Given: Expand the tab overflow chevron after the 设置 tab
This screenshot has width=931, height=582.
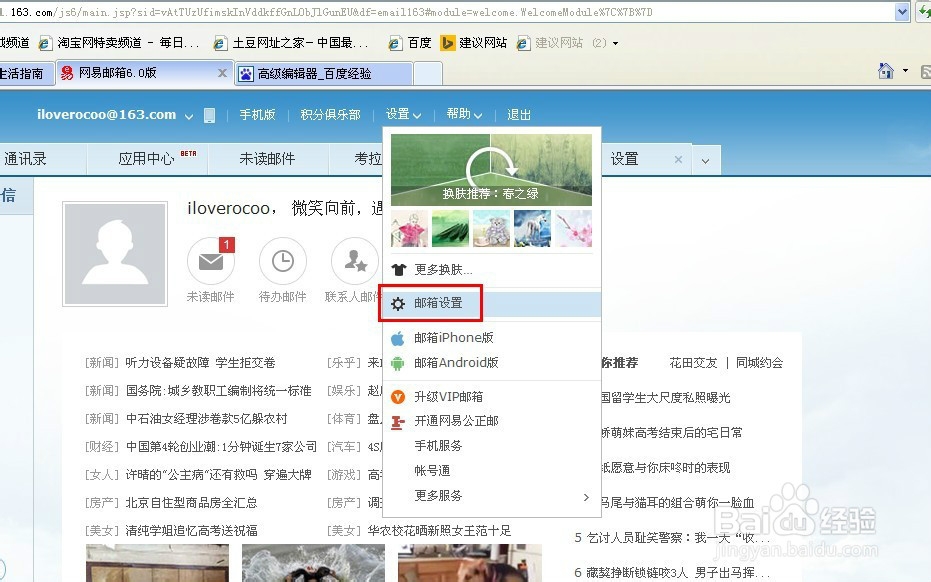Looking at the screenshot, I should (x=705, y=160).
